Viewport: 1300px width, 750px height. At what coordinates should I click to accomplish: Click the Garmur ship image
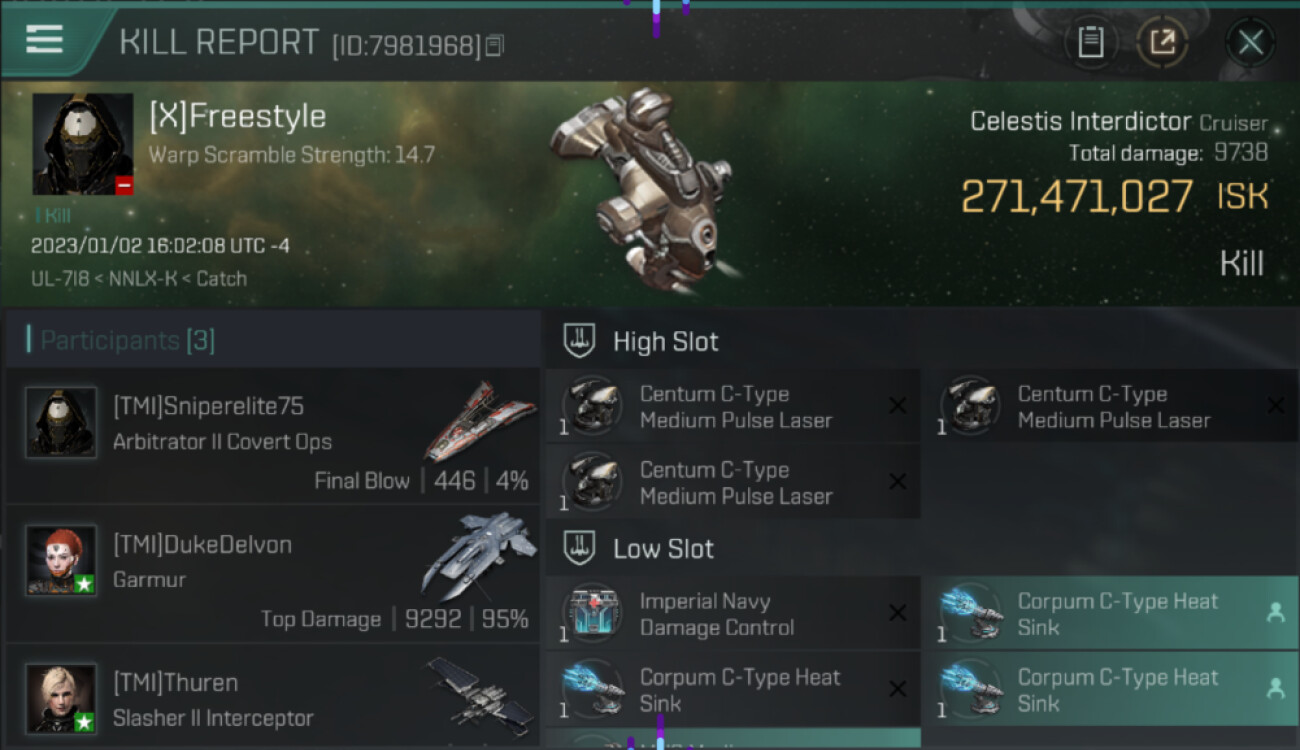tap(480, 556)
